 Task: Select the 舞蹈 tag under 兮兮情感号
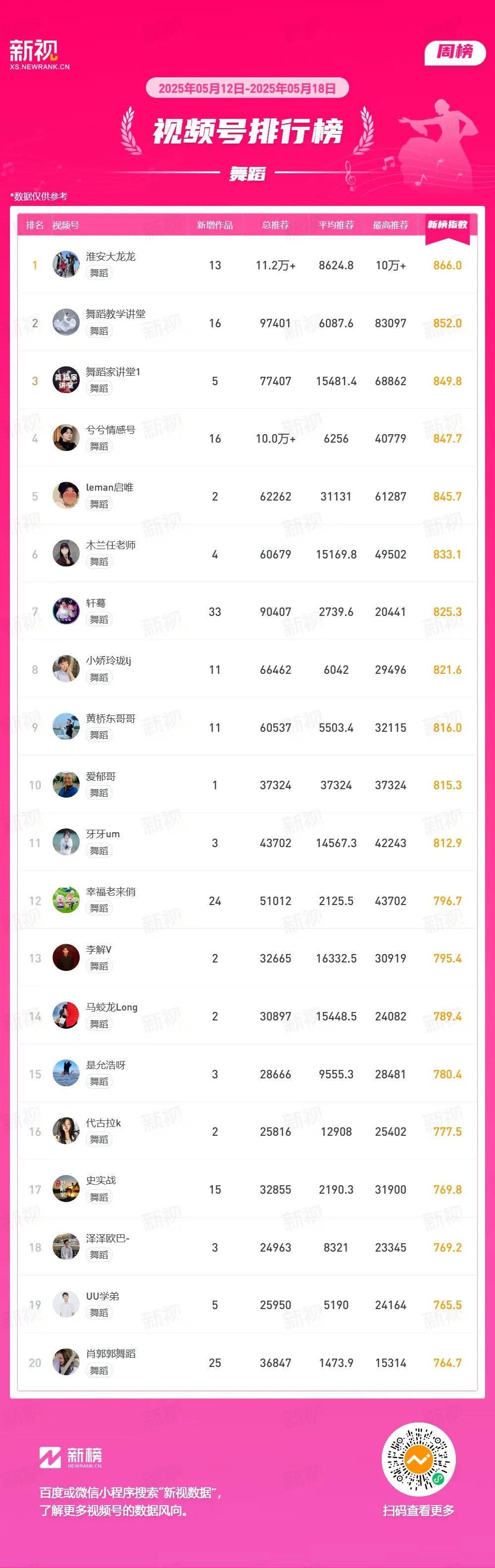click(99, 446)
